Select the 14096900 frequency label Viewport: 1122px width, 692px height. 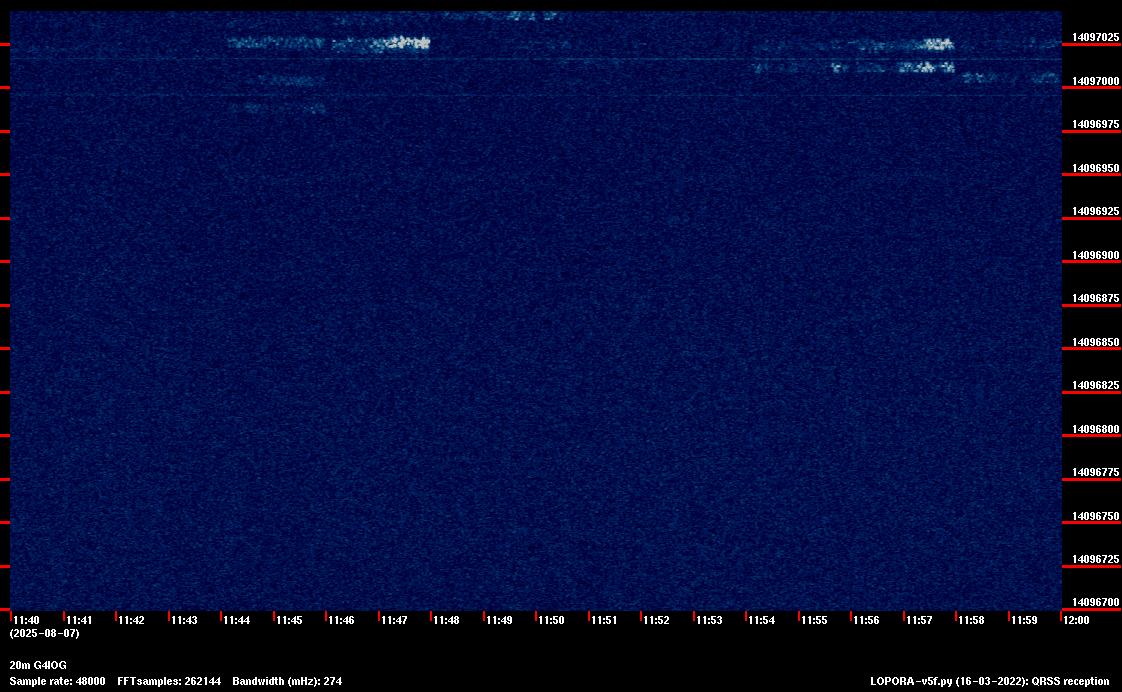(x=1096, y=255)
